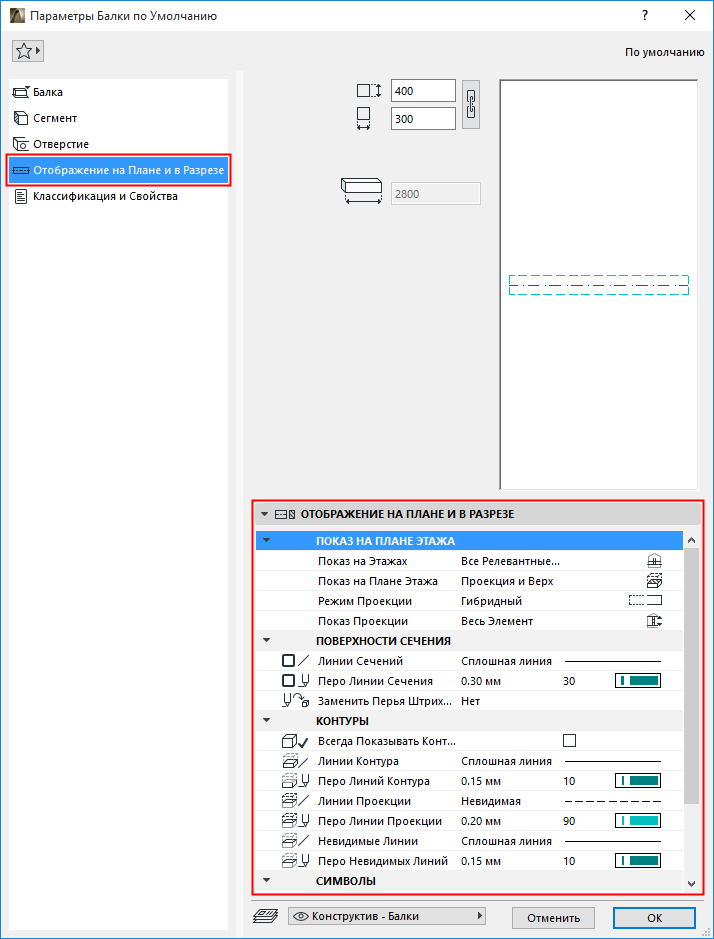
Task: Click the beam height field showing 400
Action: (x=423, y=91)
